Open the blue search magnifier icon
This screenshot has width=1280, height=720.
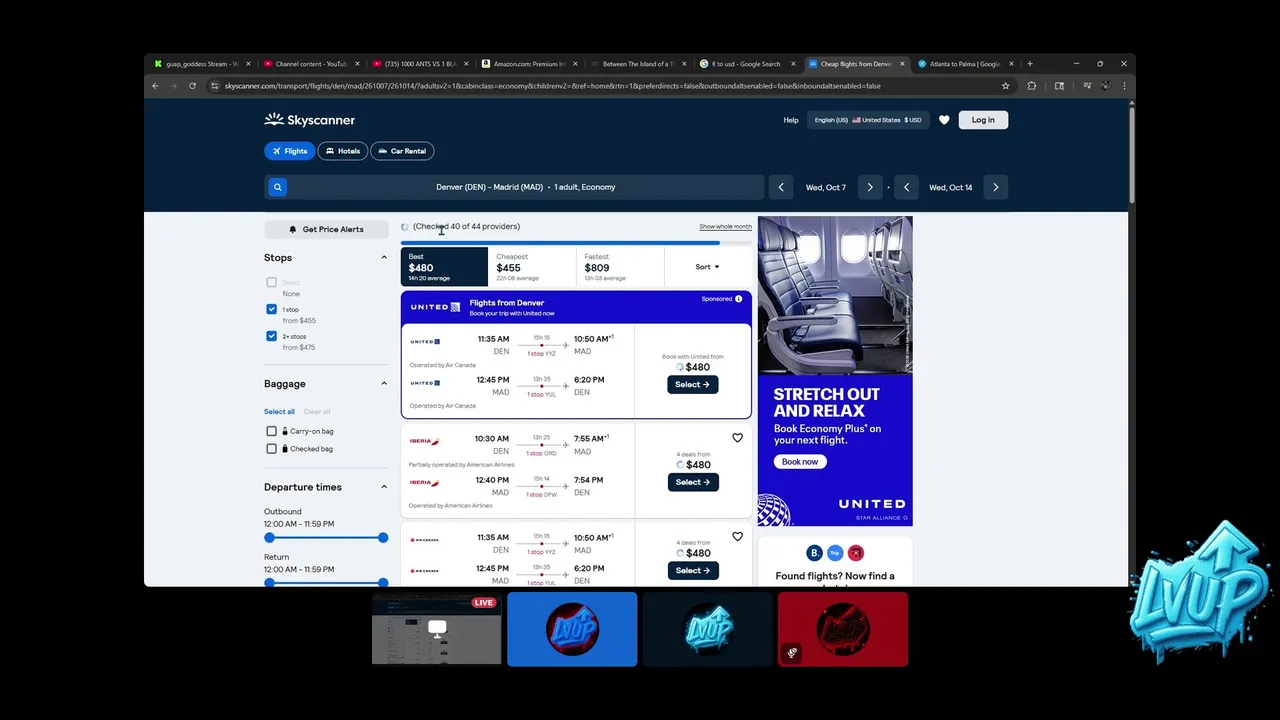(x=278, y=187)
